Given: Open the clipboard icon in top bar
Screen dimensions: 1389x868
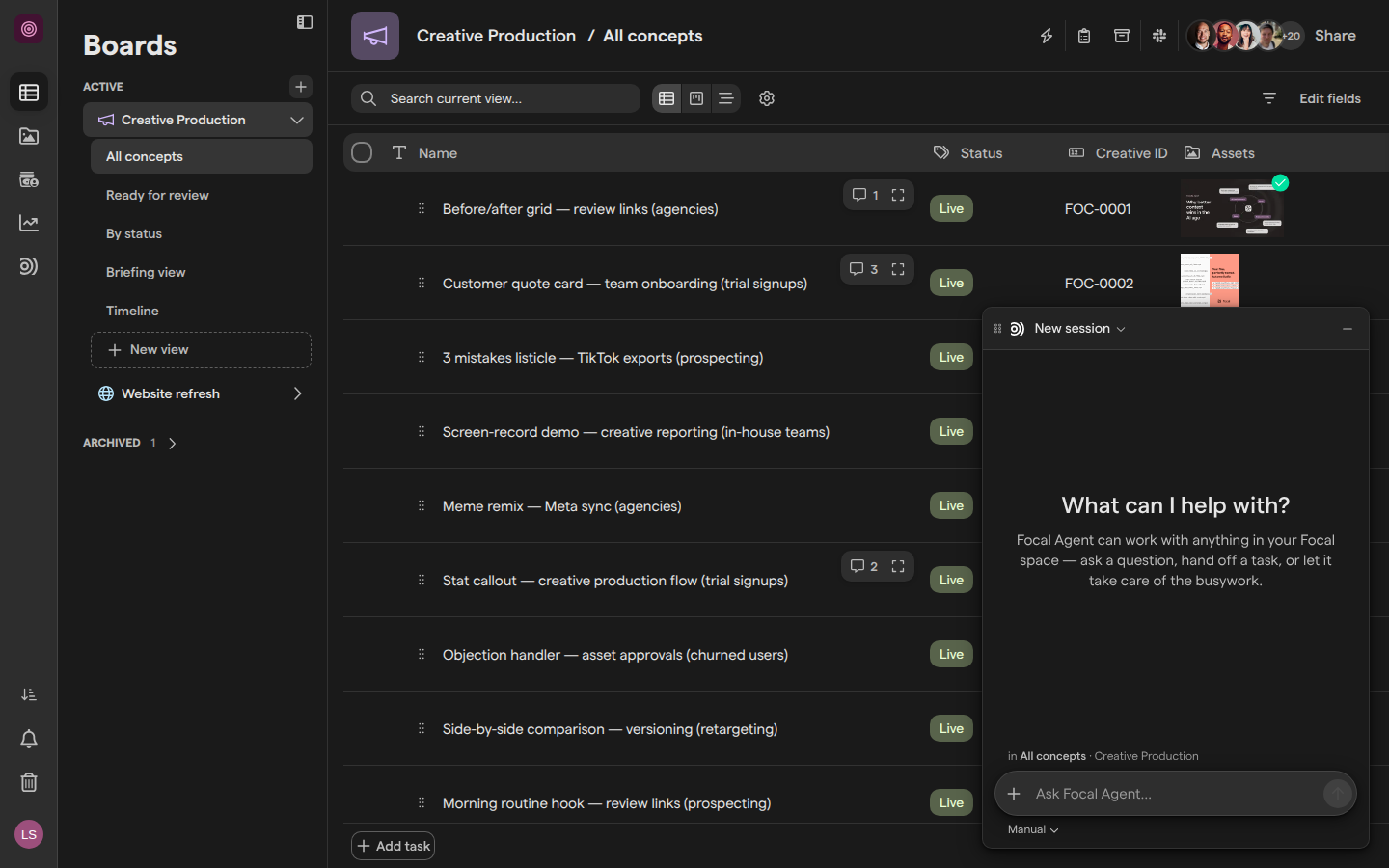Looking at the screenshot, I should pyautogui.click(x=1084, y=36).
